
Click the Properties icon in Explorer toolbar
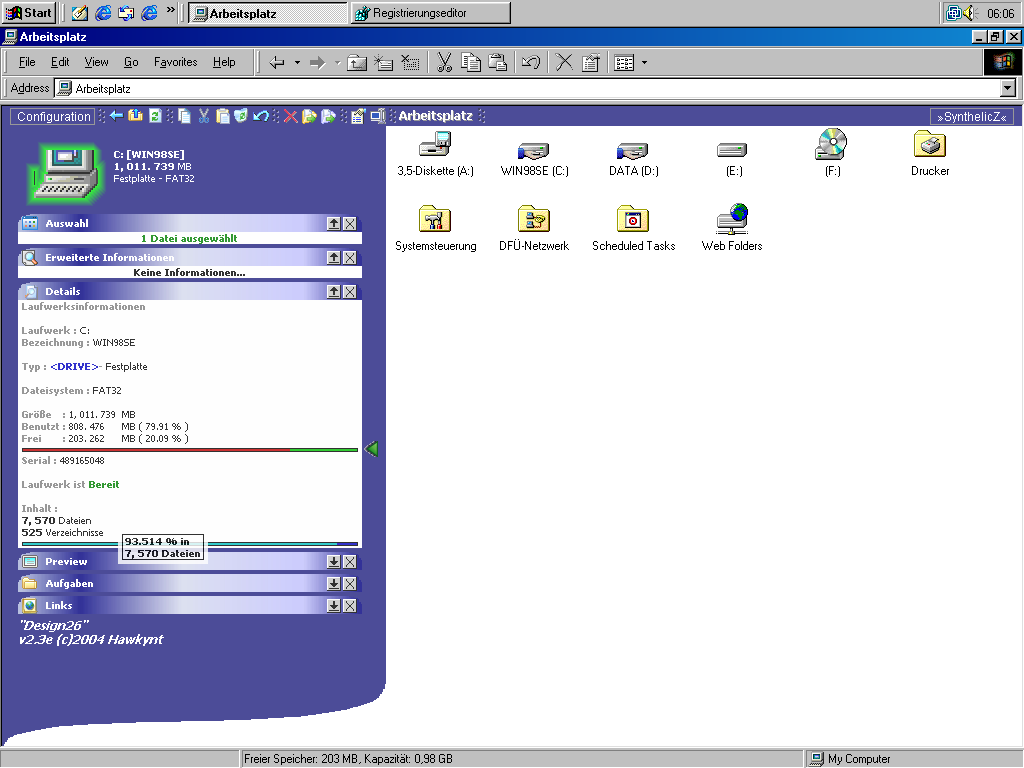click(590, 63)
